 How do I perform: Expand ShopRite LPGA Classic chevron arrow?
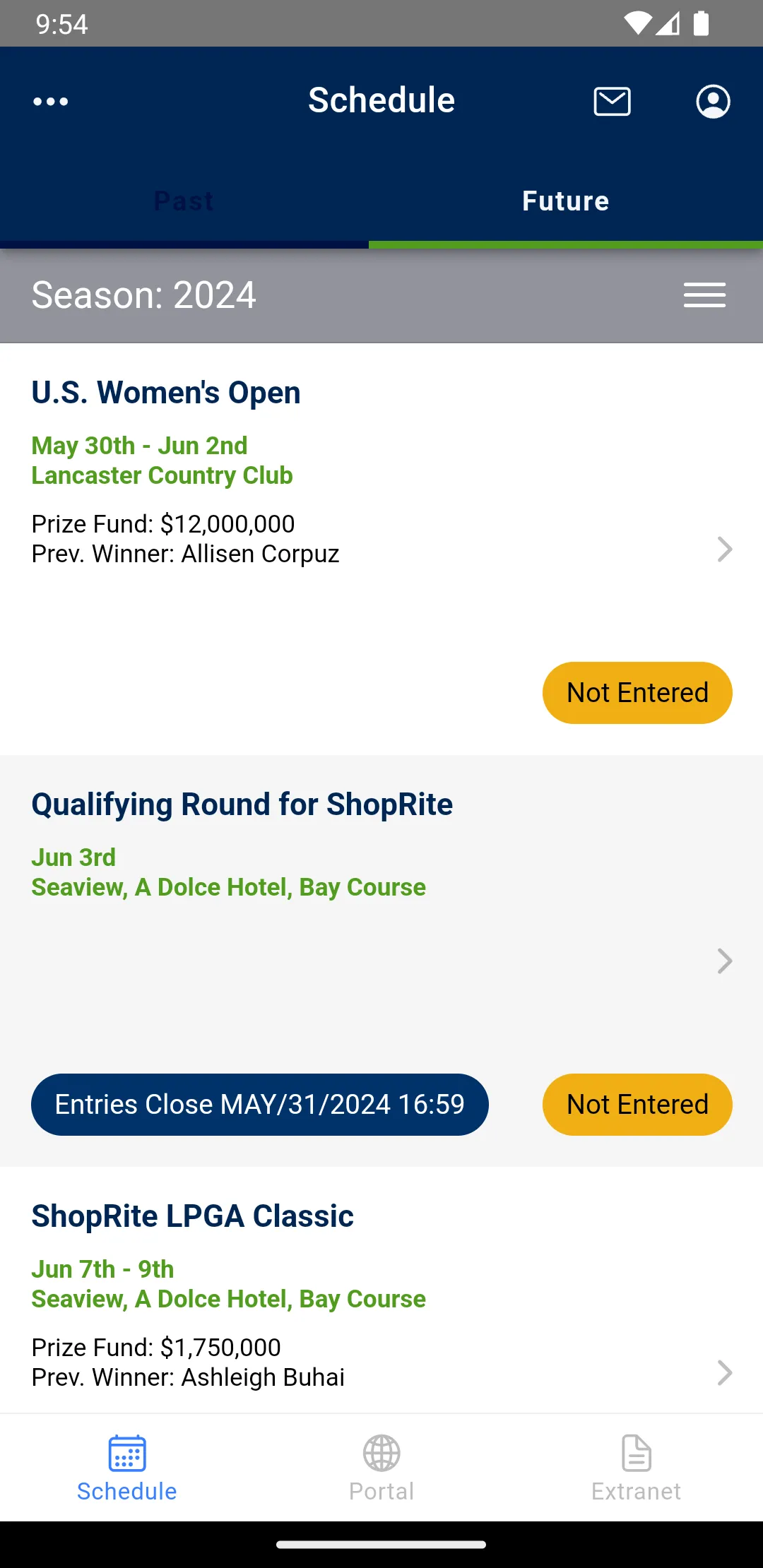(x=724, y=1372)
